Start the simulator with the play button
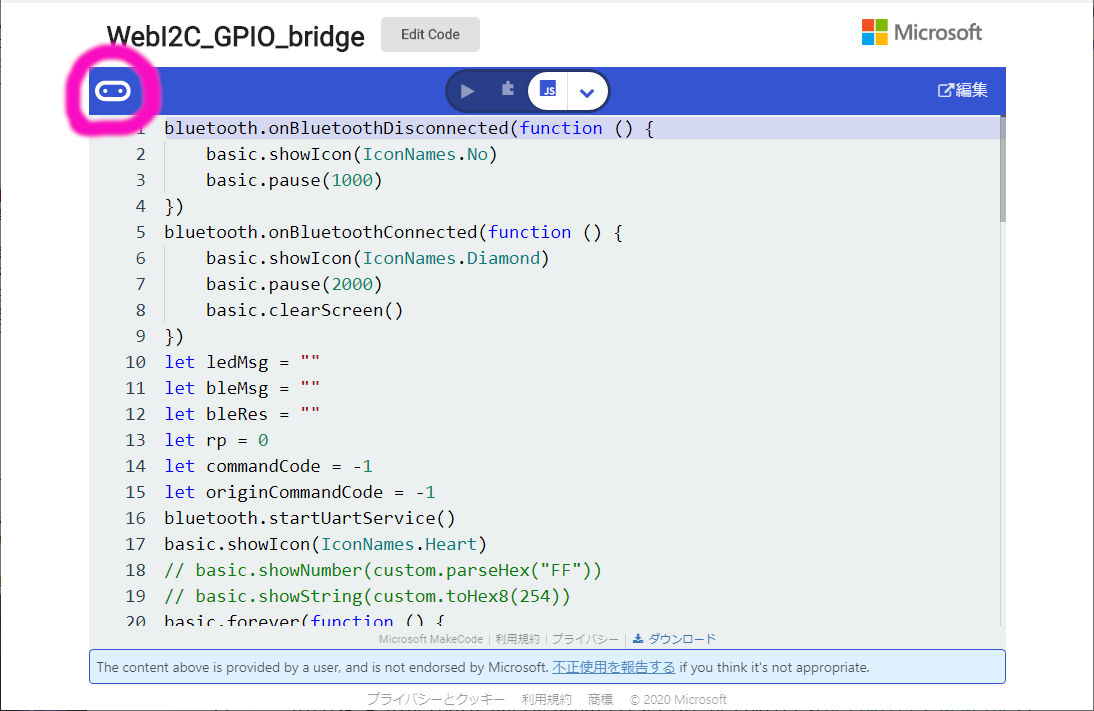The width and height of the screenshot is (1094, 711). [467, 91]
